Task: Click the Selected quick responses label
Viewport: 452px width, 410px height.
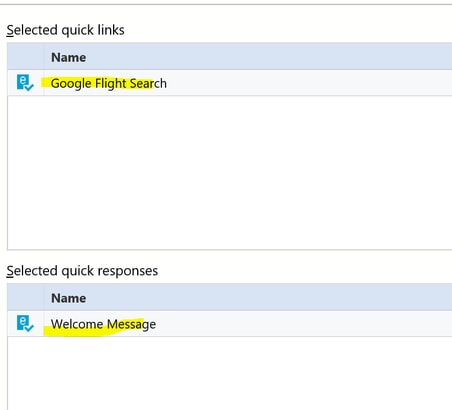Action: point(82,271)
